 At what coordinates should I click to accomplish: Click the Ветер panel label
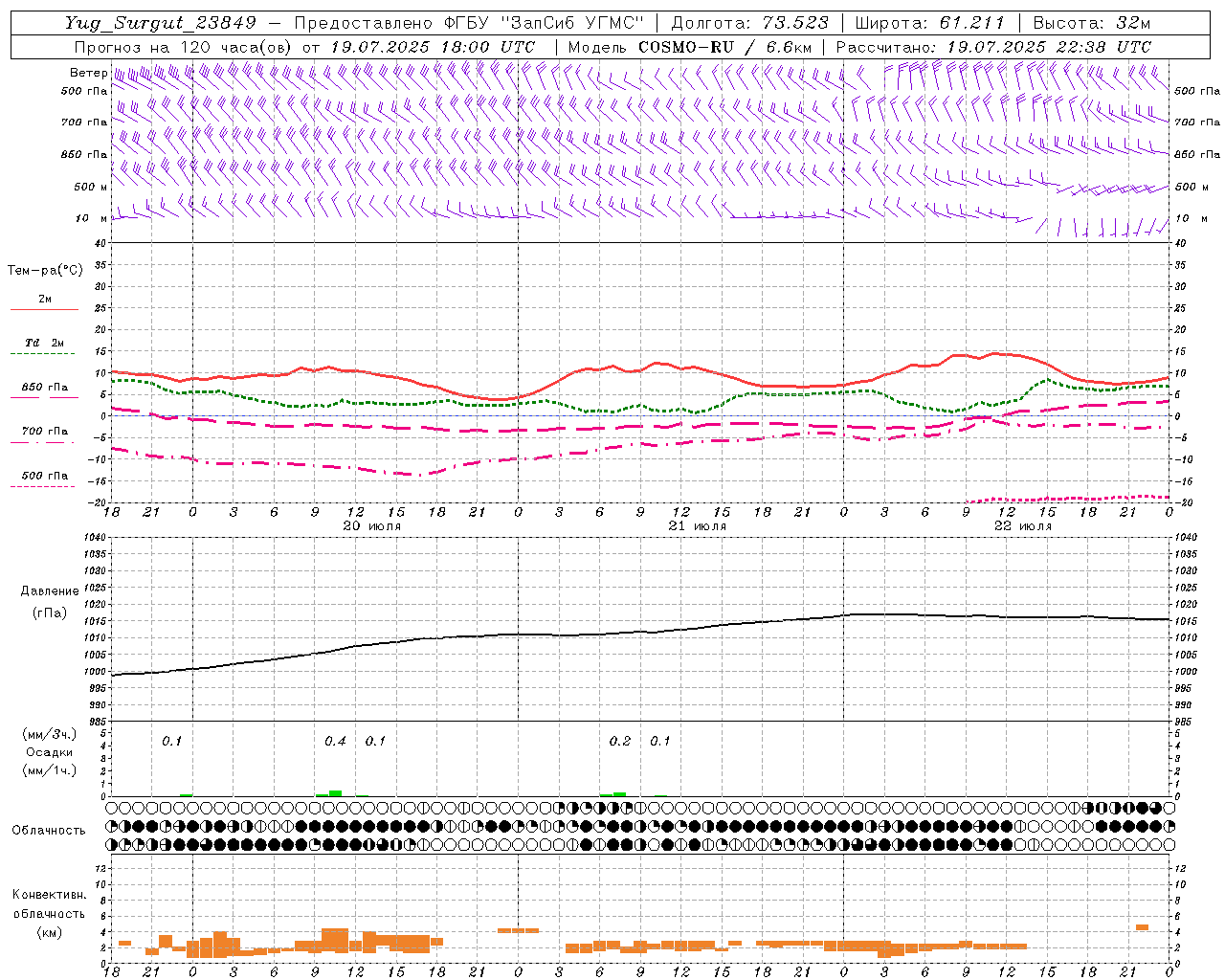pos(88,73)
